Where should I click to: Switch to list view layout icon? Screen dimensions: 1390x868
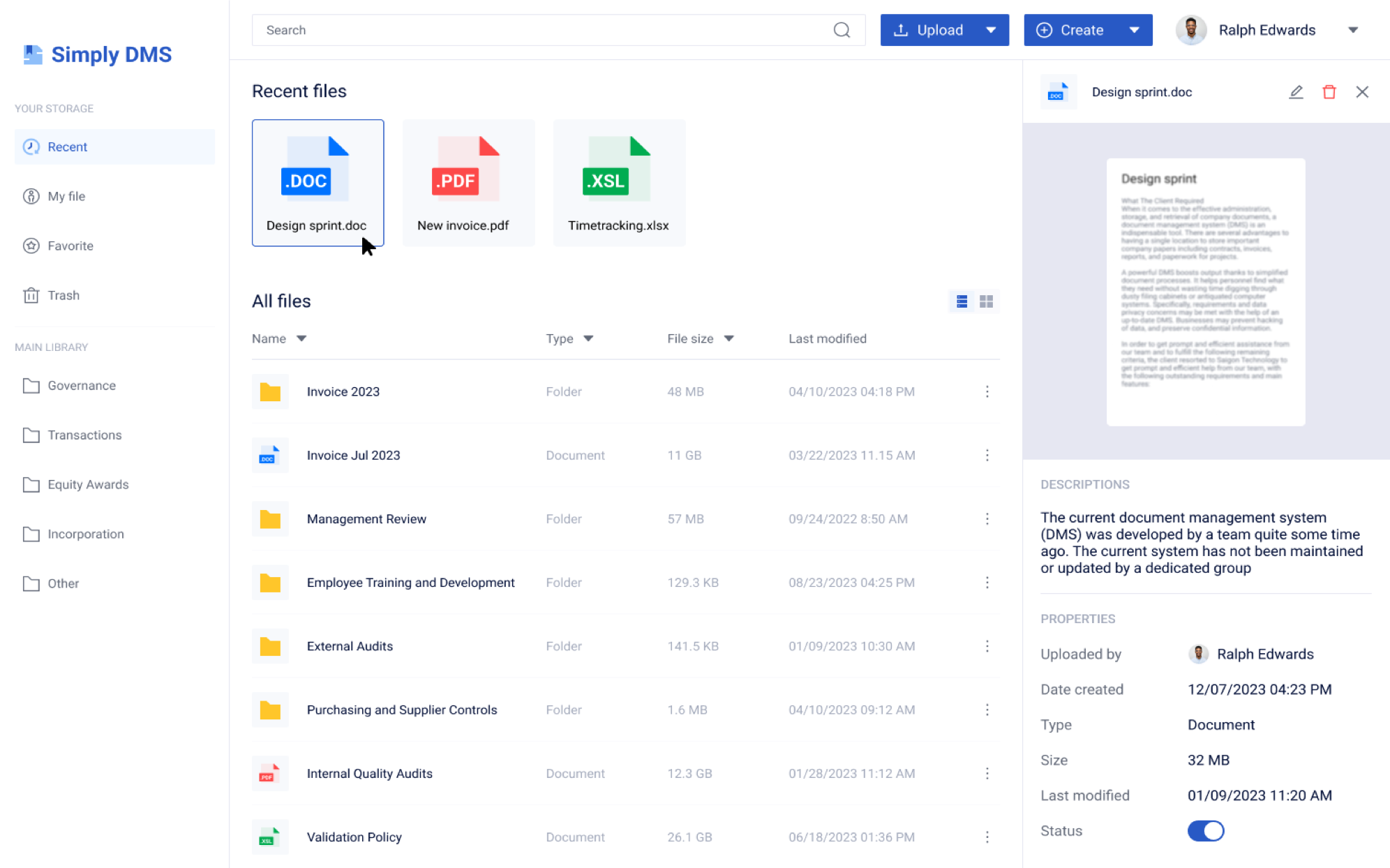[962, 301]
